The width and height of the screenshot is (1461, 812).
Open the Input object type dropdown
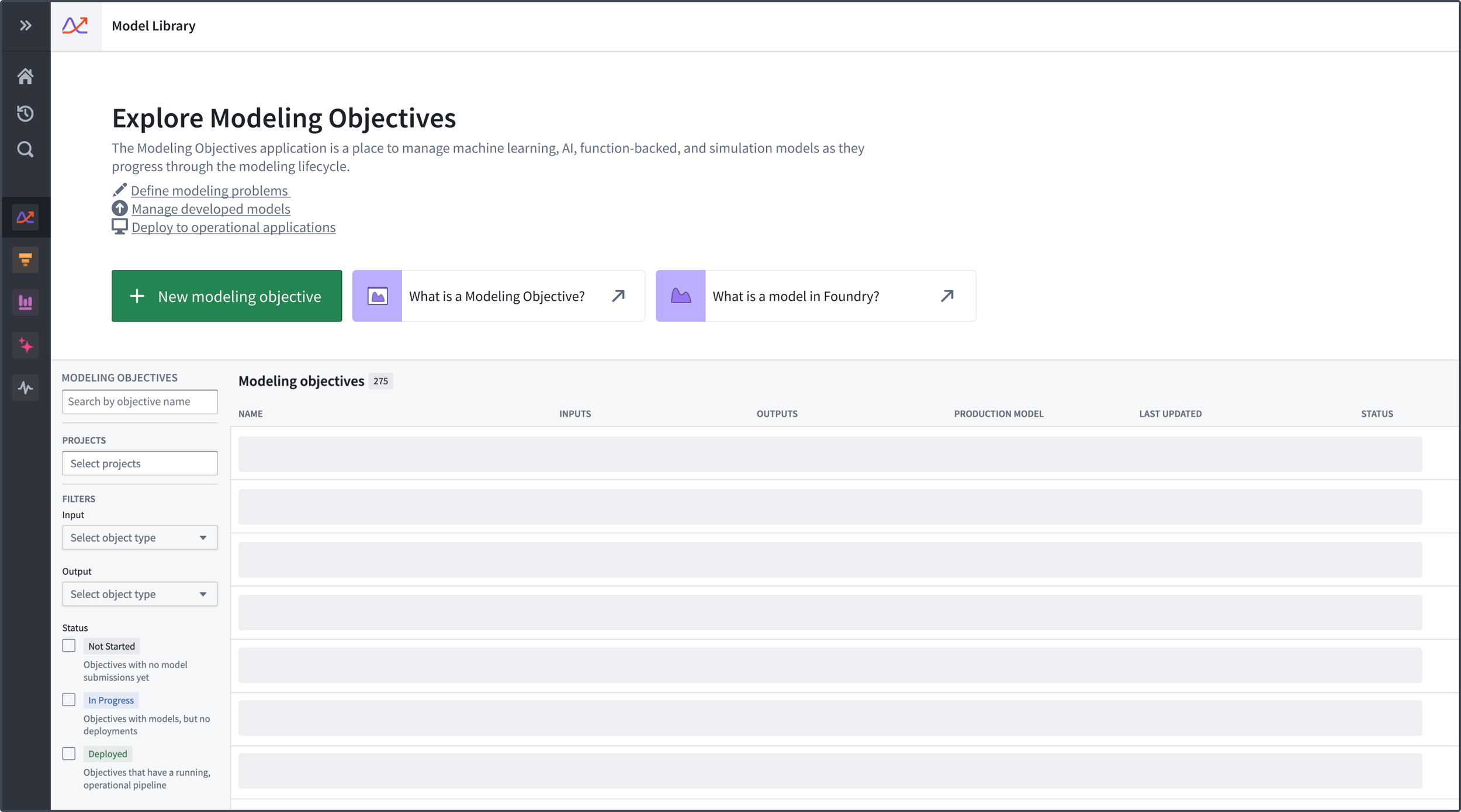coord(140,537)
